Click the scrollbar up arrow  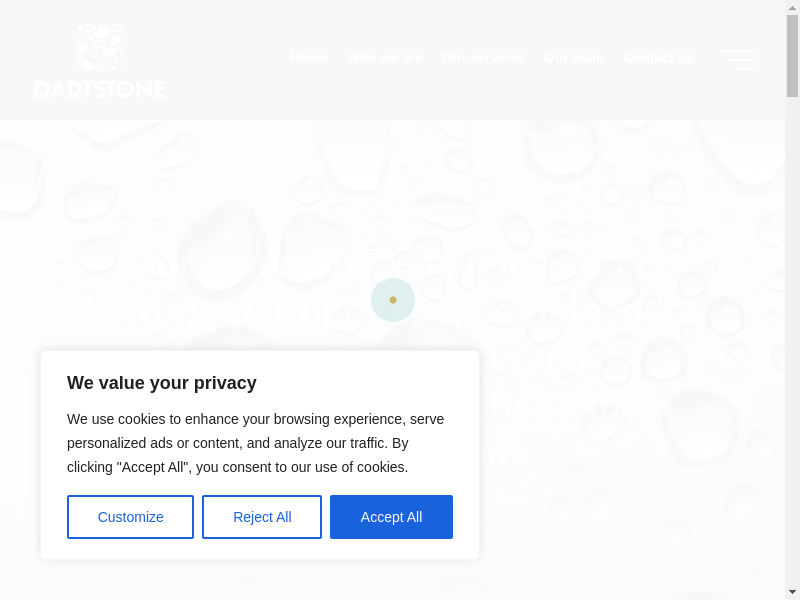792,8
